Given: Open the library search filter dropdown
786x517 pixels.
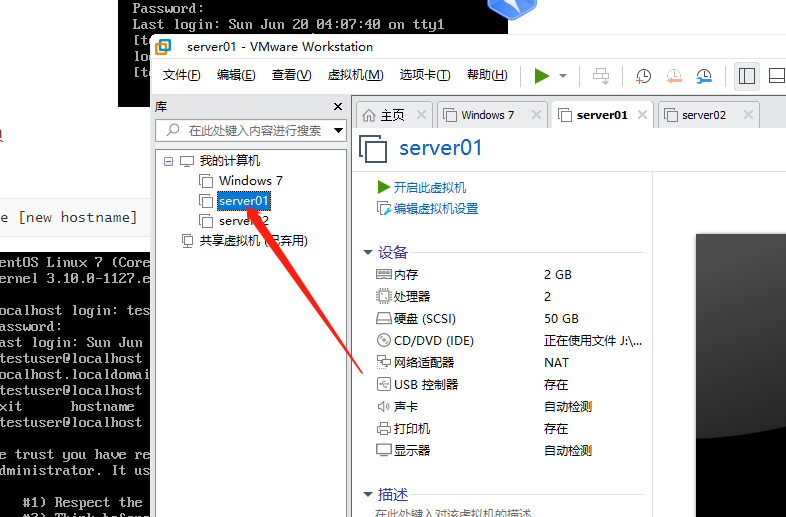Looking at the screenshot, I should click(338, 130).
